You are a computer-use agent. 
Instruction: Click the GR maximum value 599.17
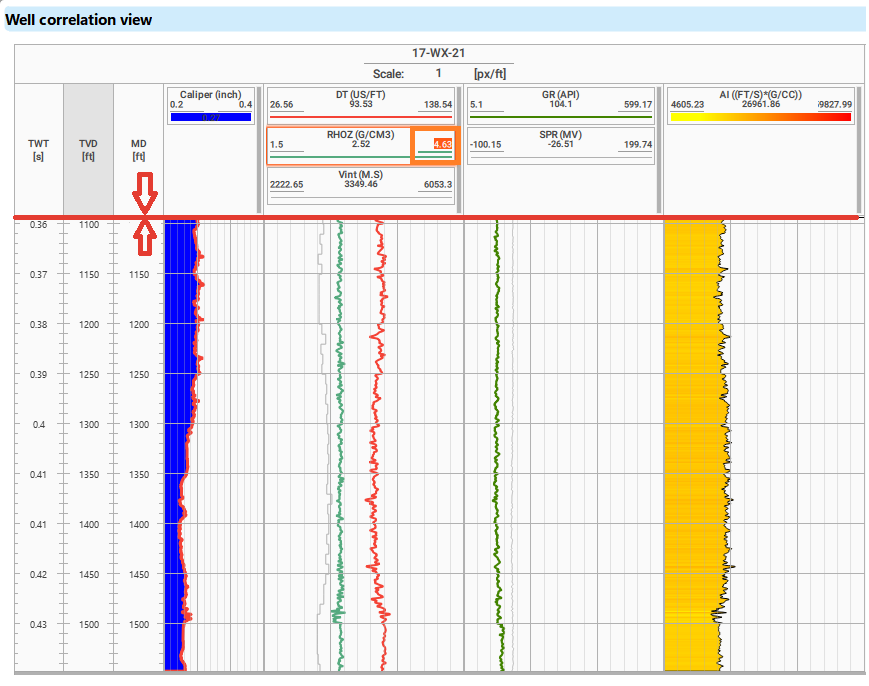coord(637,104)
